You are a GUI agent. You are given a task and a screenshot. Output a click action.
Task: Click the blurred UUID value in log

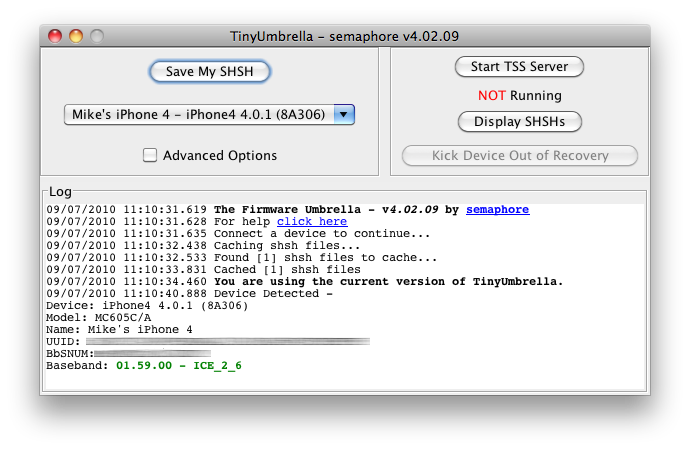click(x=228, y=341)
